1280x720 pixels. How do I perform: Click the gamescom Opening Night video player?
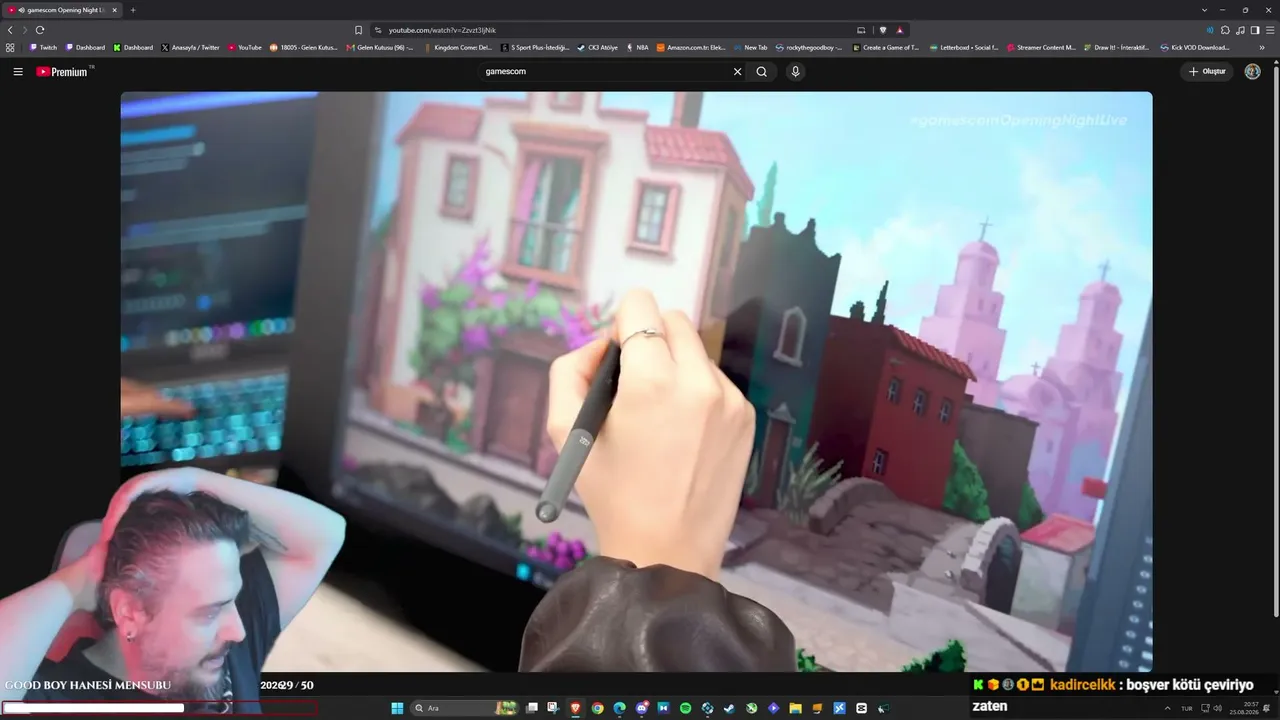pos(636,382)
